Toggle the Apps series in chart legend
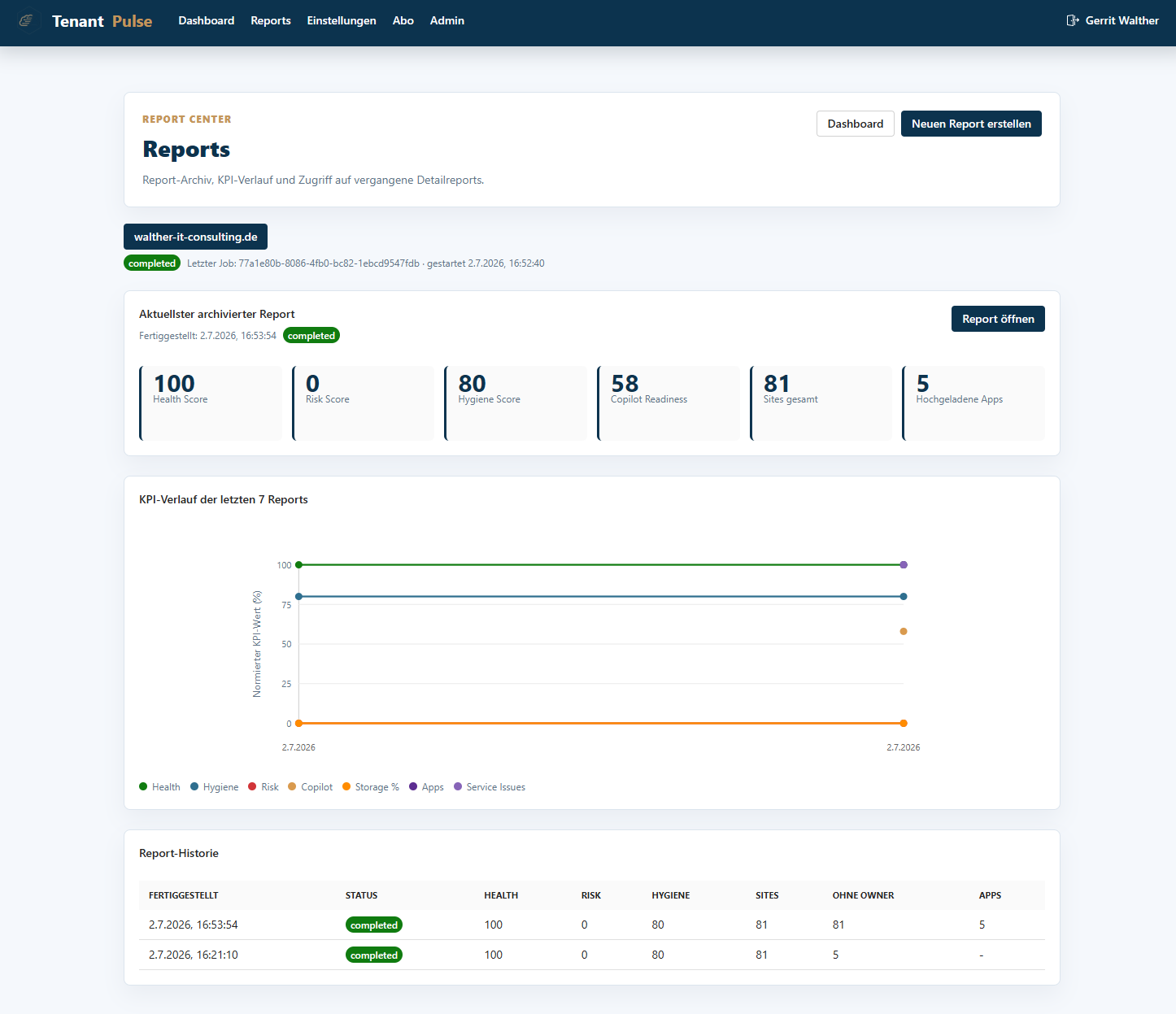This screenshot has width=1176, height=1014. [x=426, y=787]
